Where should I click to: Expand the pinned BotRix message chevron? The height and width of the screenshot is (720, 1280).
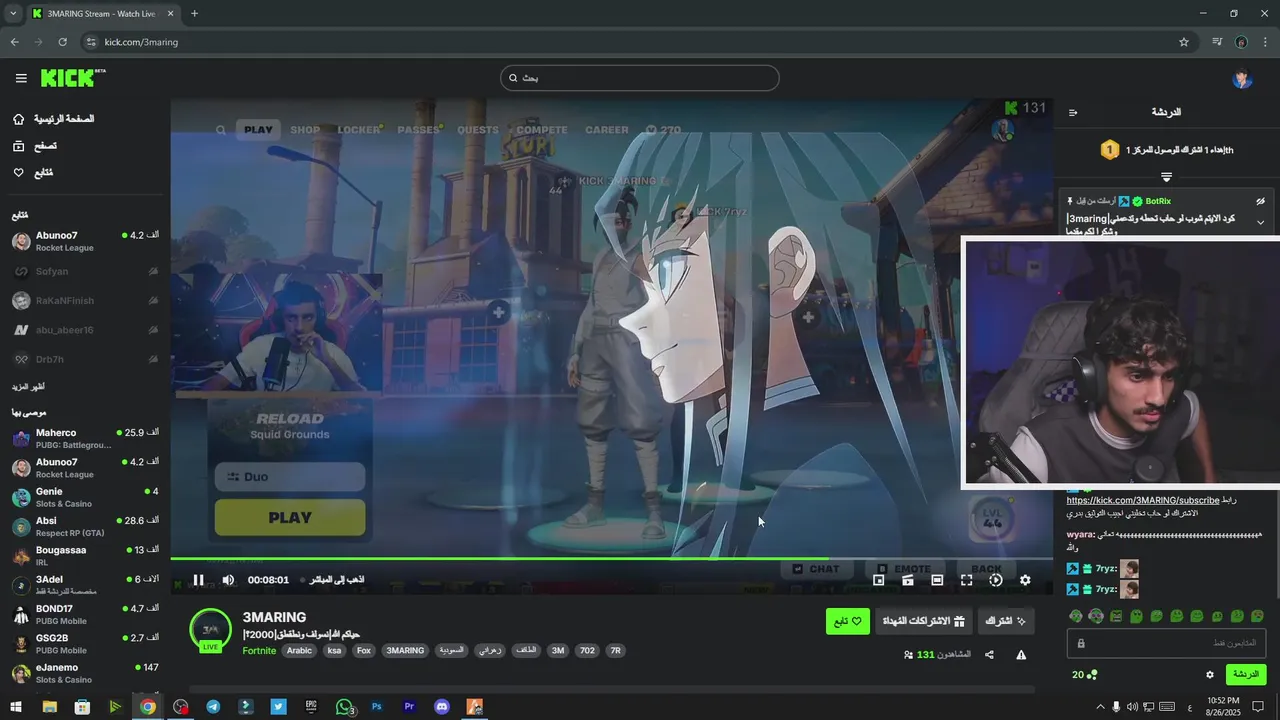(1261, 222)
